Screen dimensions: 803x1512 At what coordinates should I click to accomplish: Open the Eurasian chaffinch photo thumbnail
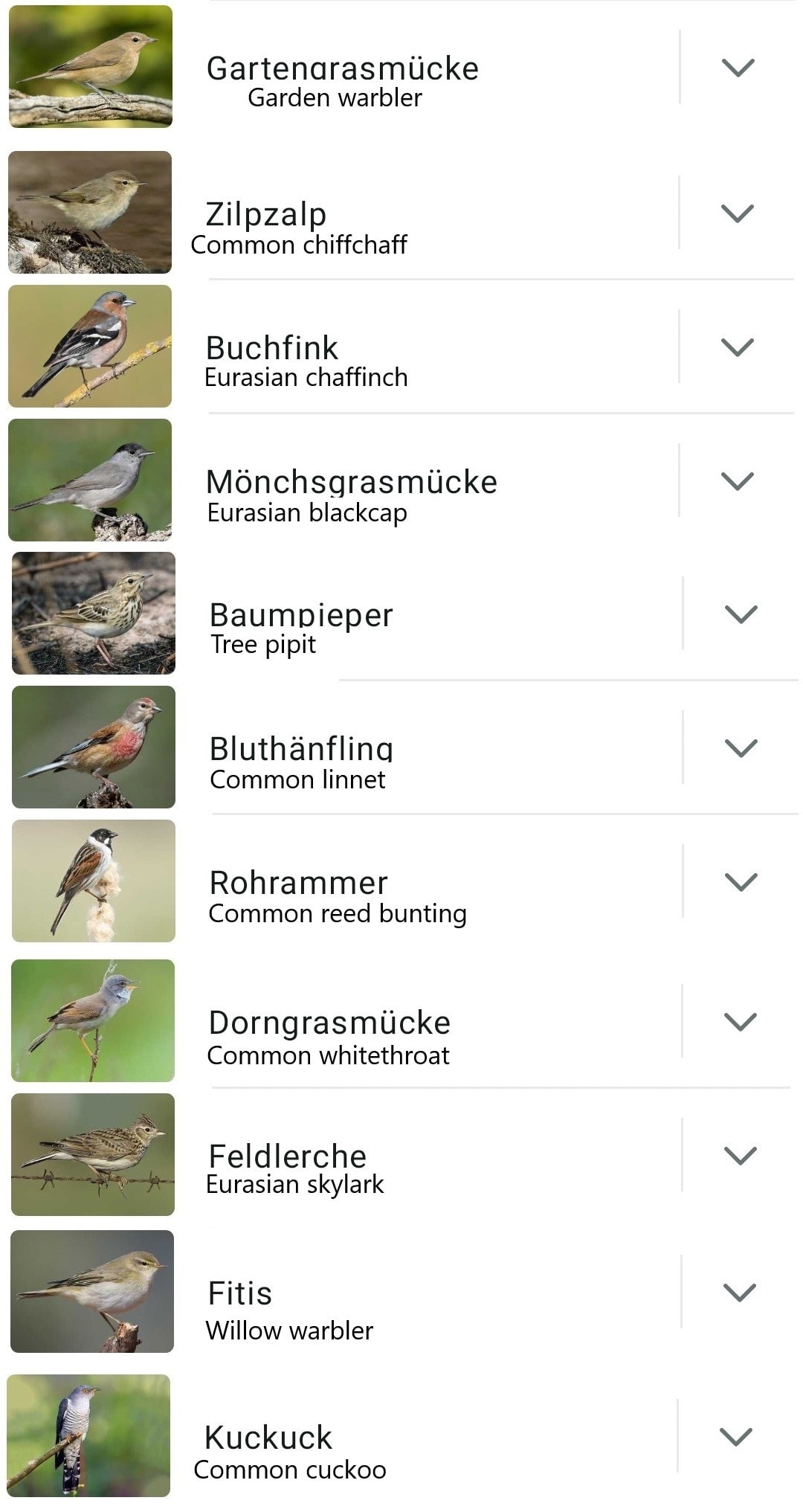click(x=90, y=347)
